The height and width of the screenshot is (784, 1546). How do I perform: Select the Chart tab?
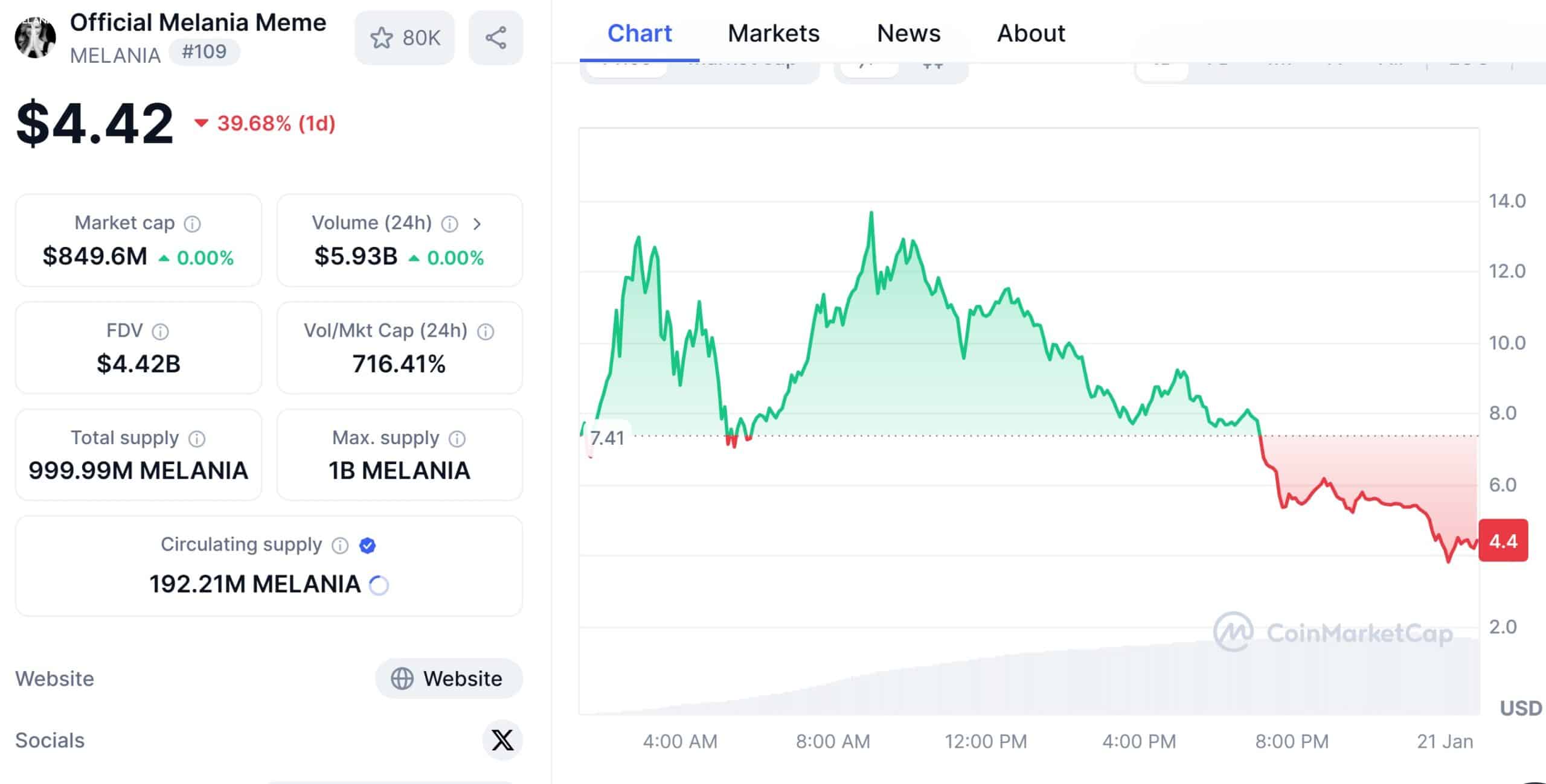(x=639, y=33)
